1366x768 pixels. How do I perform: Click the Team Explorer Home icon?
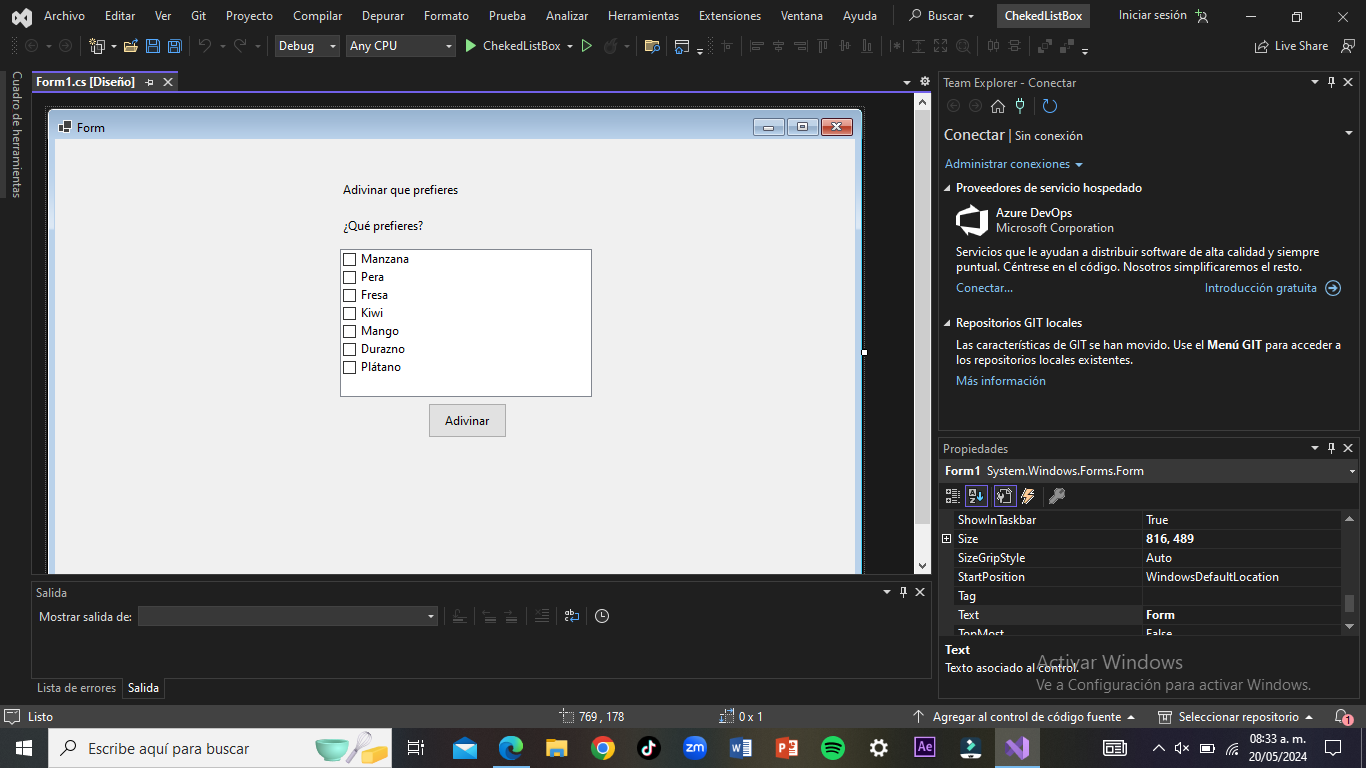998,106
